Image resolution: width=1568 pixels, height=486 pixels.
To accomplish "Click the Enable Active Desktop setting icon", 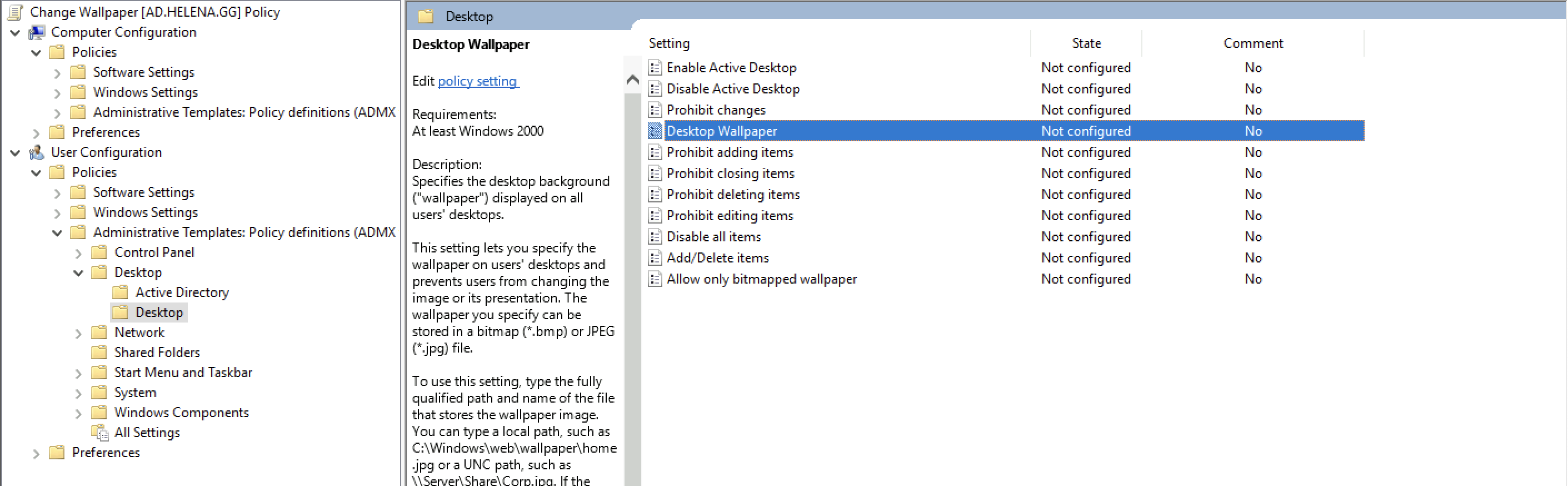I will pyautogui.click(x=655, y=68).
